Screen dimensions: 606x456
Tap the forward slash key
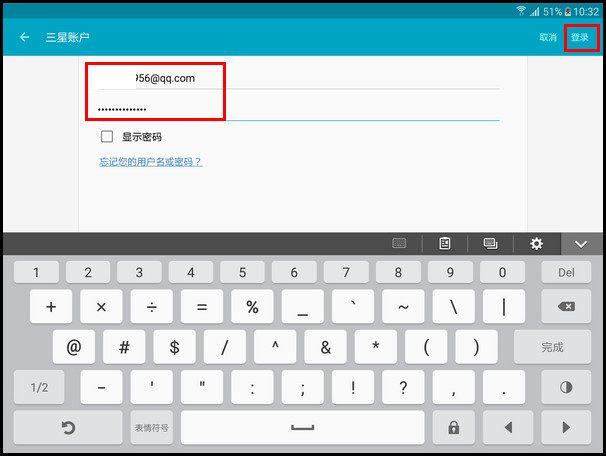(225, 347)
